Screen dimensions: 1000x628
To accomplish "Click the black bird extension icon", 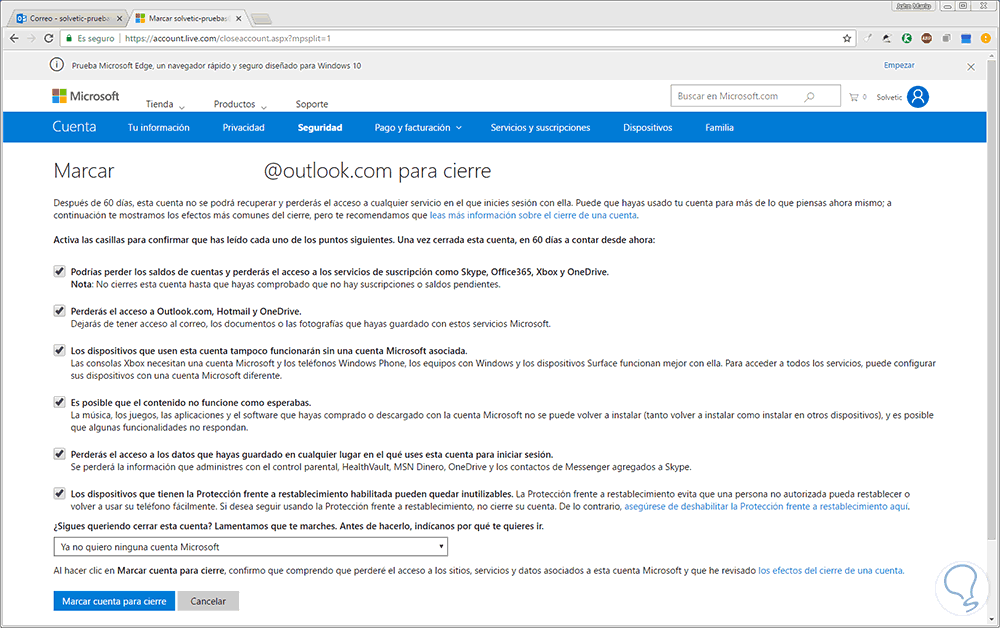I will (x=887, y=38).
